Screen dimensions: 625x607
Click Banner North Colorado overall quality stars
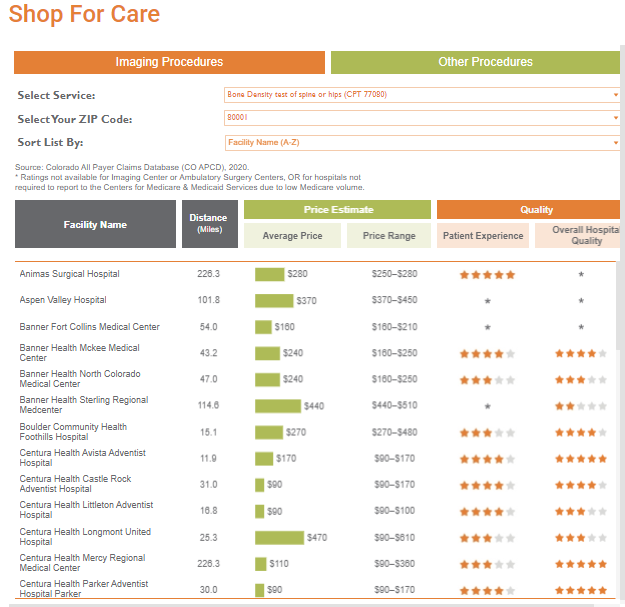click(x=581, y=379)
